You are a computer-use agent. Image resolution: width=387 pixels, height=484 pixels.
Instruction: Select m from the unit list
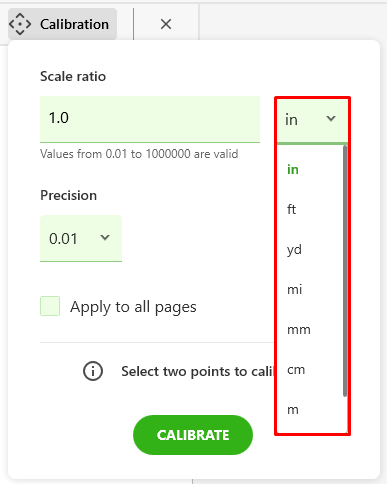(x=293, y=410)
